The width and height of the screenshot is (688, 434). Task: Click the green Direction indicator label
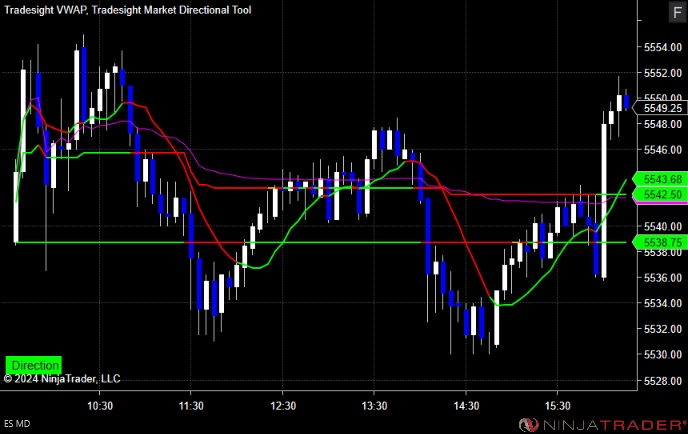tap(34, 365)
